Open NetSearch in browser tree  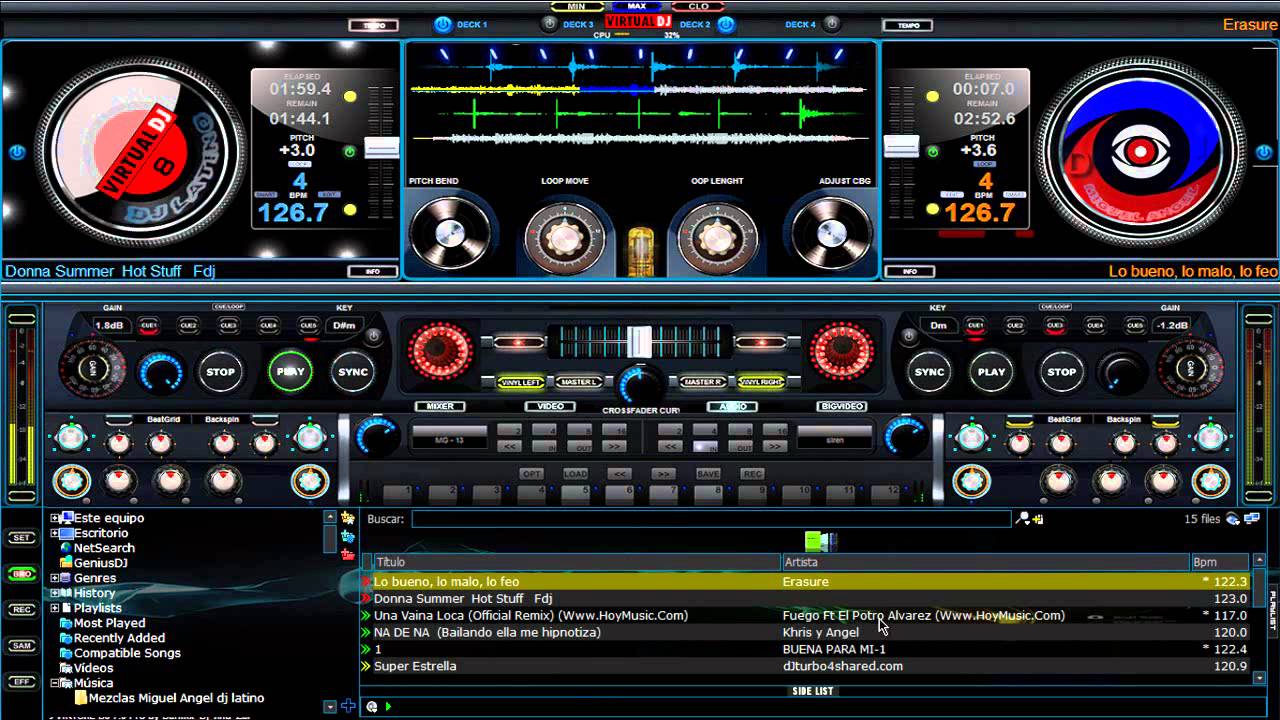[x=104, y=548]
